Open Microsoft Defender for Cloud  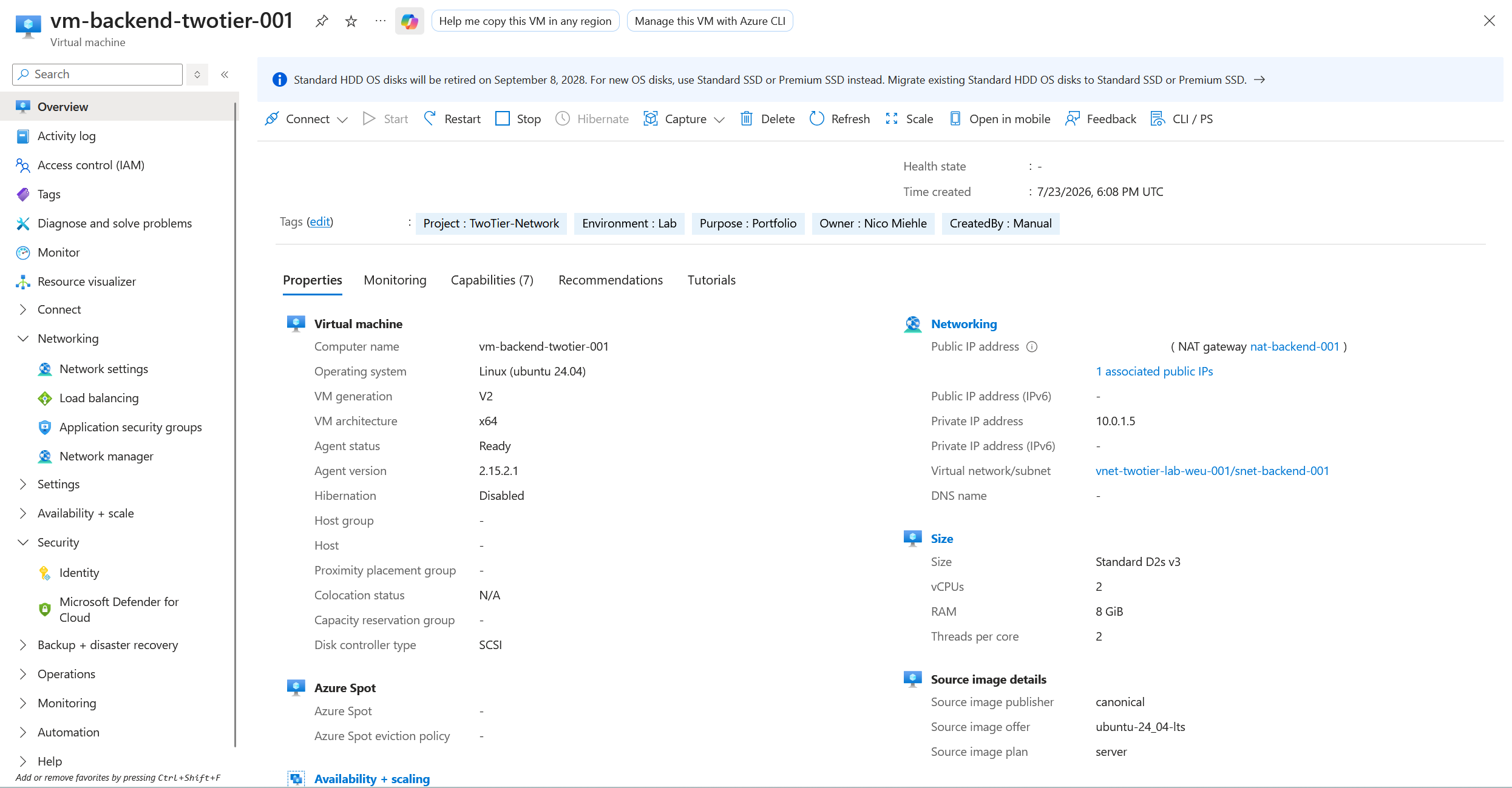(118, 610)
